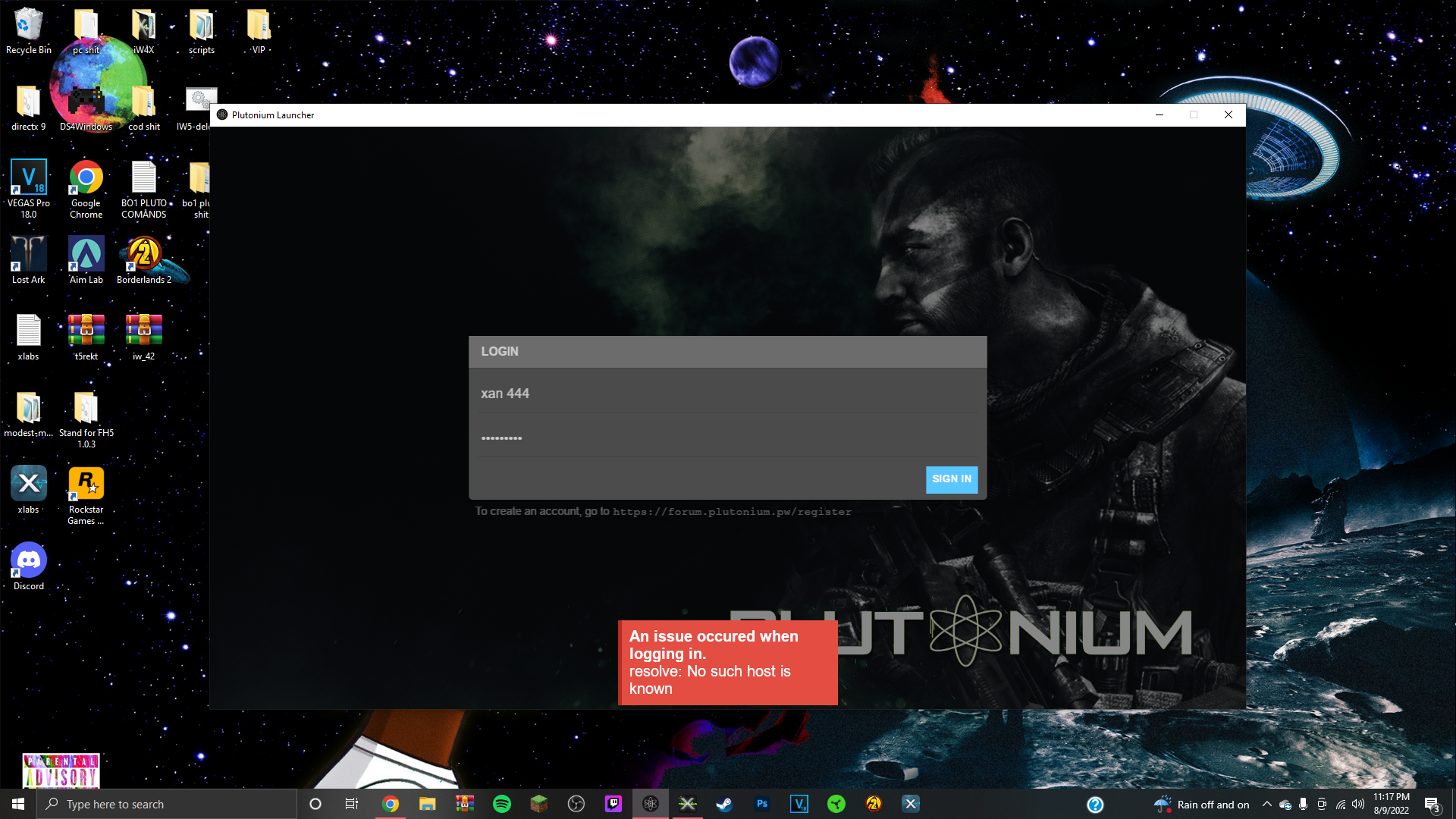Open microphone tray icon
The height and width of the screenshot is (819, 1456).
pos(1304,805)
